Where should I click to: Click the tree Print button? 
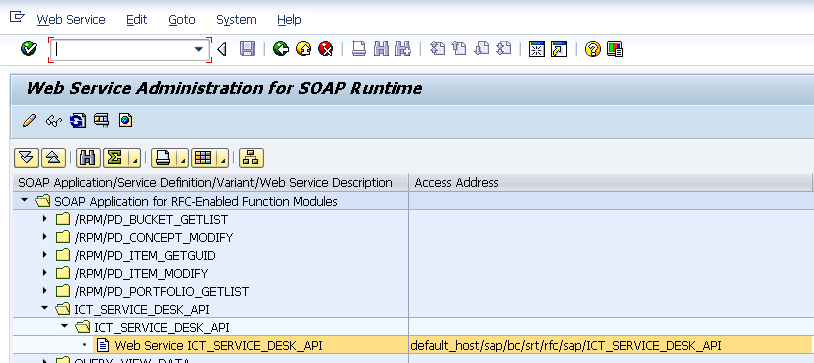click(x=164, y=158)
